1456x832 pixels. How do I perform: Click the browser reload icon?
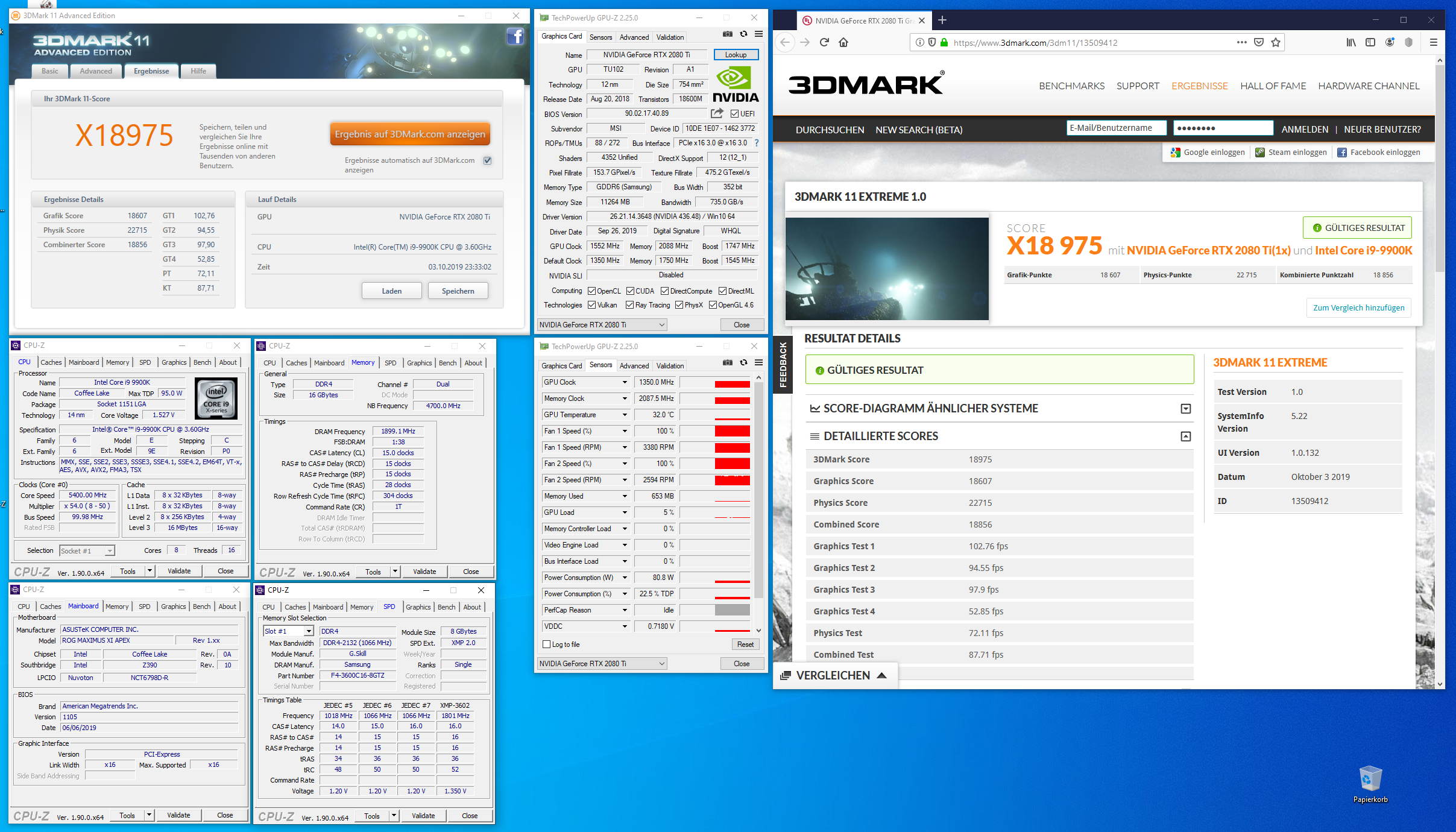click(x=824, y=42)
